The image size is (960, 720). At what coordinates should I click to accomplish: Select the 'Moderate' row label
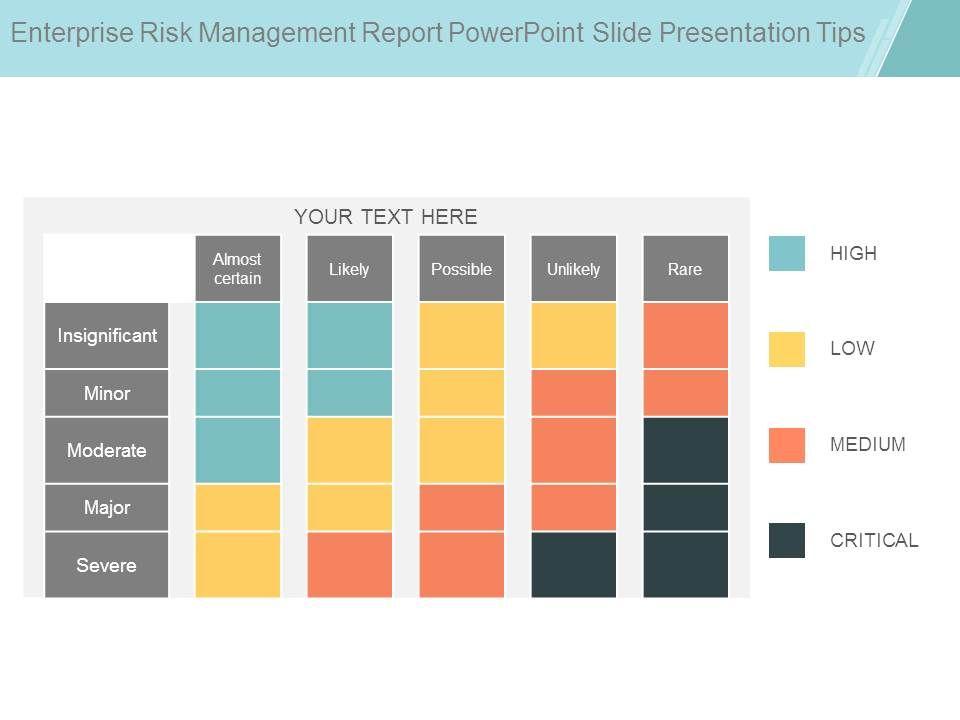click(107, 450)
